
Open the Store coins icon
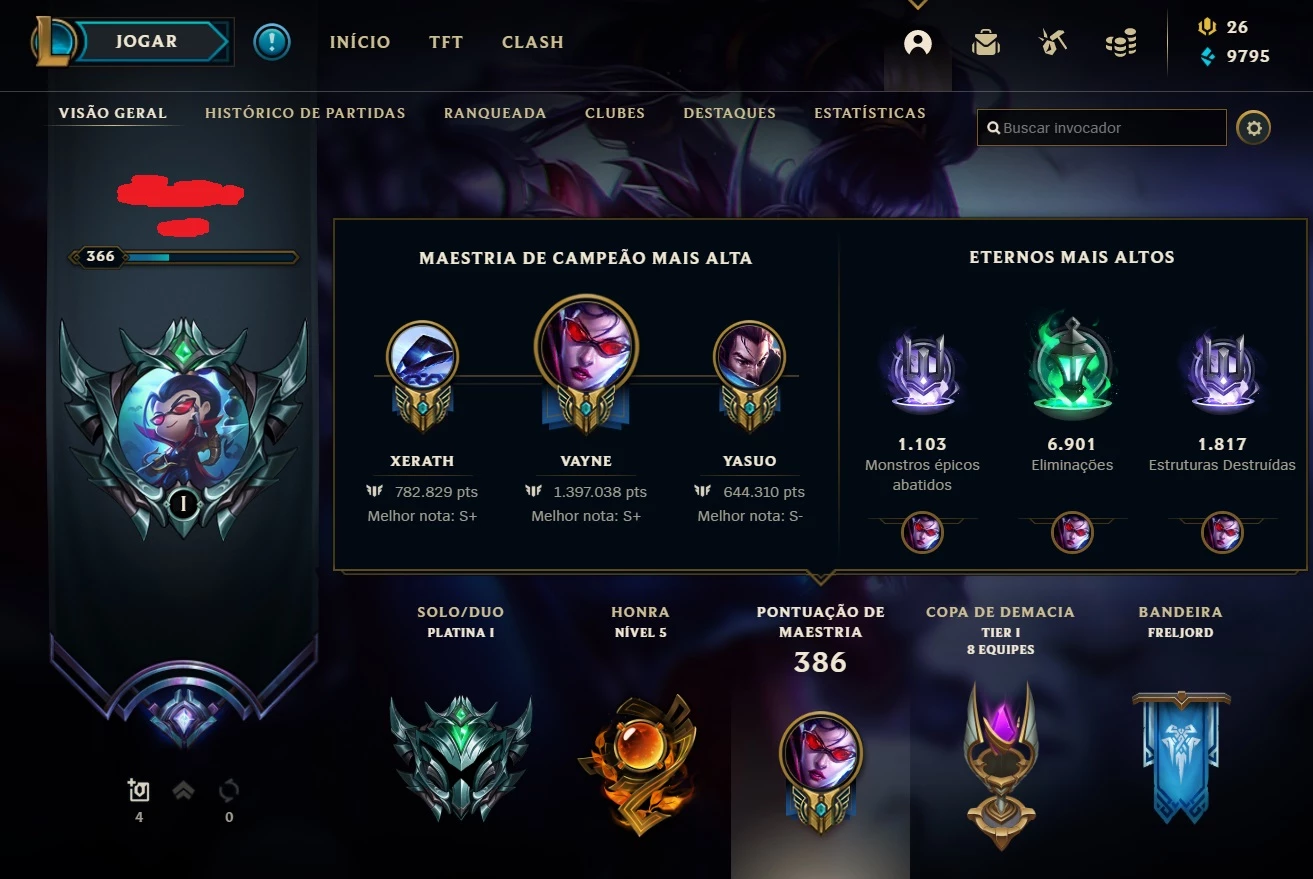point(1121,43)
